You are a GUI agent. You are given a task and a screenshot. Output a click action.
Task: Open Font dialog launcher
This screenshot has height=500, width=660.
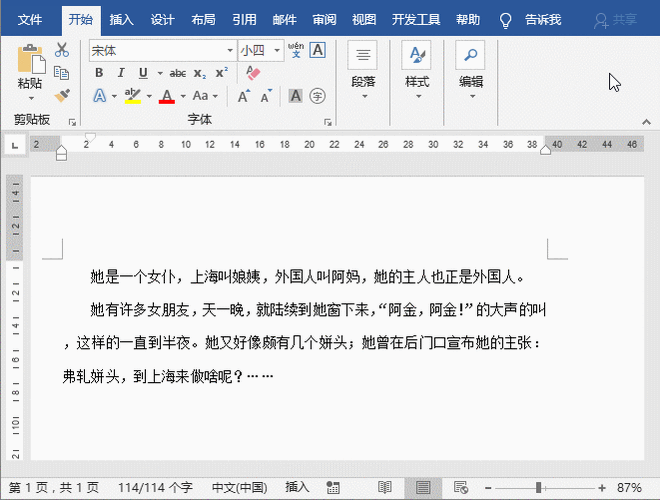tap(328, 122)
